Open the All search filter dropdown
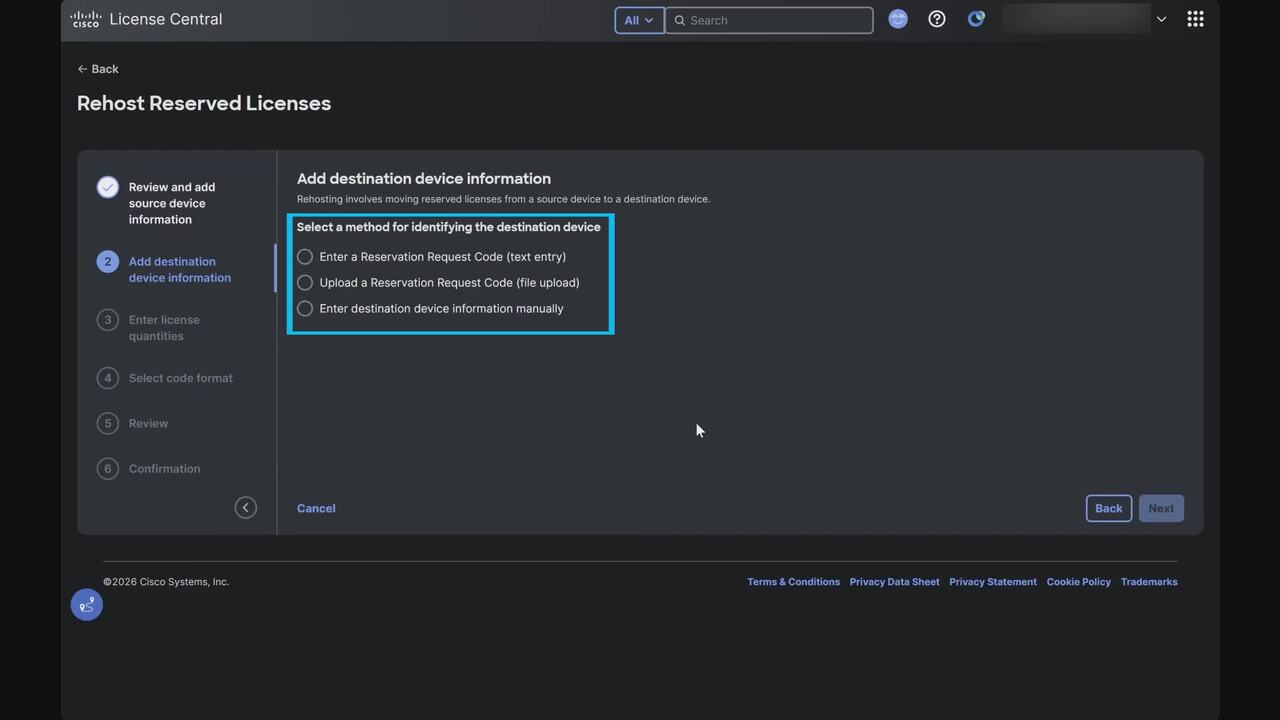 (639, 20)
